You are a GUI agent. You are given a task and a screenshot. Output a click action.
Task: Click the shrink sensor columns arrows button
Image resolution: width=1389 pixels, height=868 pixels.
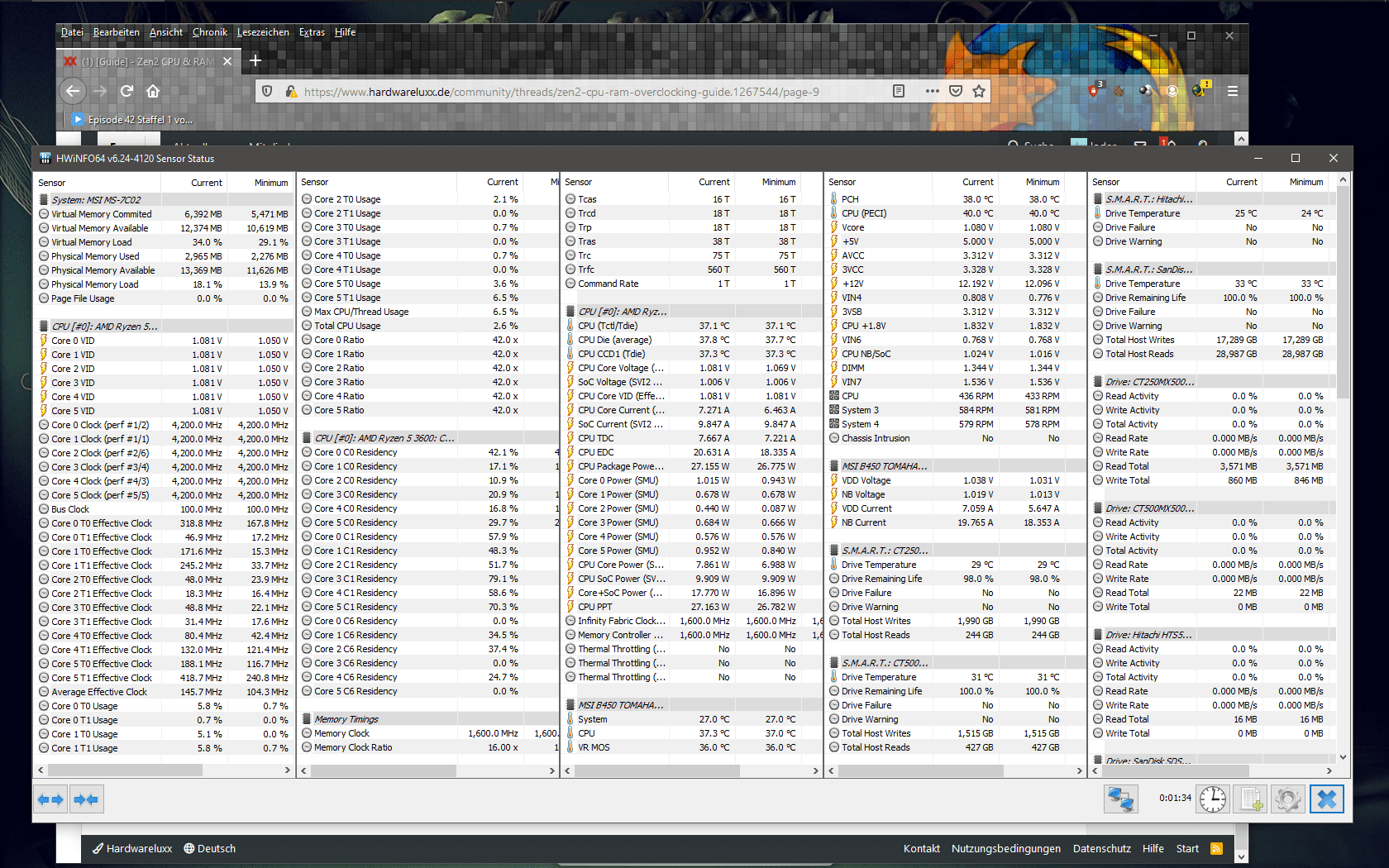tap(85, 799)
